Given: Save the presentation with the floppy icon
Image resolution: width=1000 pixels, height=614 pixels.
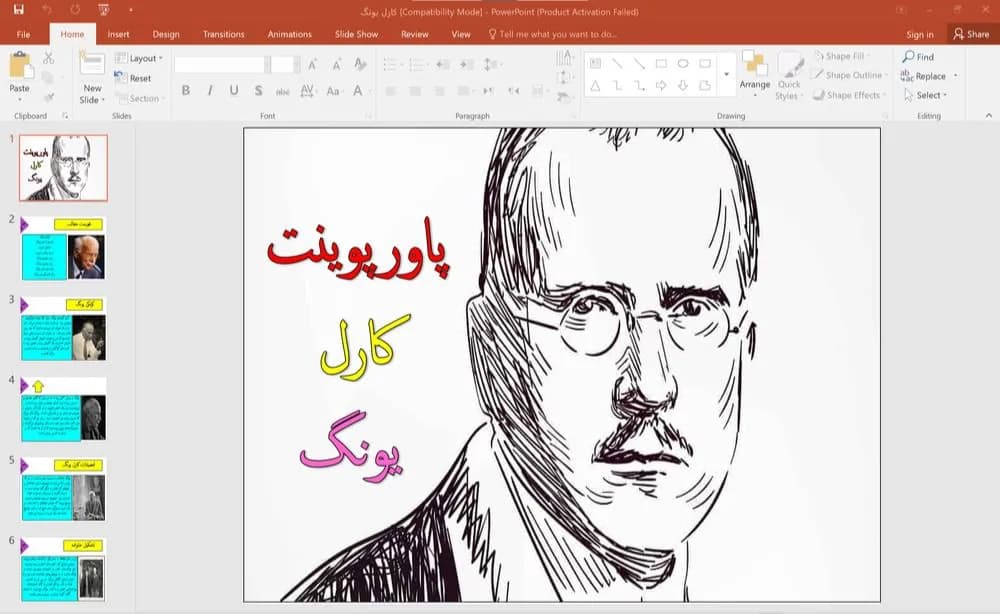Looking at the screenshot, I should click(x=18, y=10).
